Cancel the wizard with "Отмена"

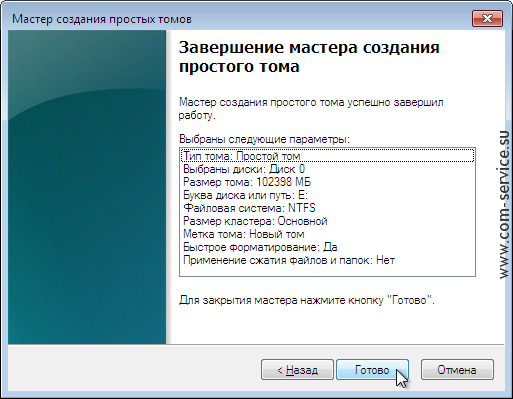tap(457, 370)
